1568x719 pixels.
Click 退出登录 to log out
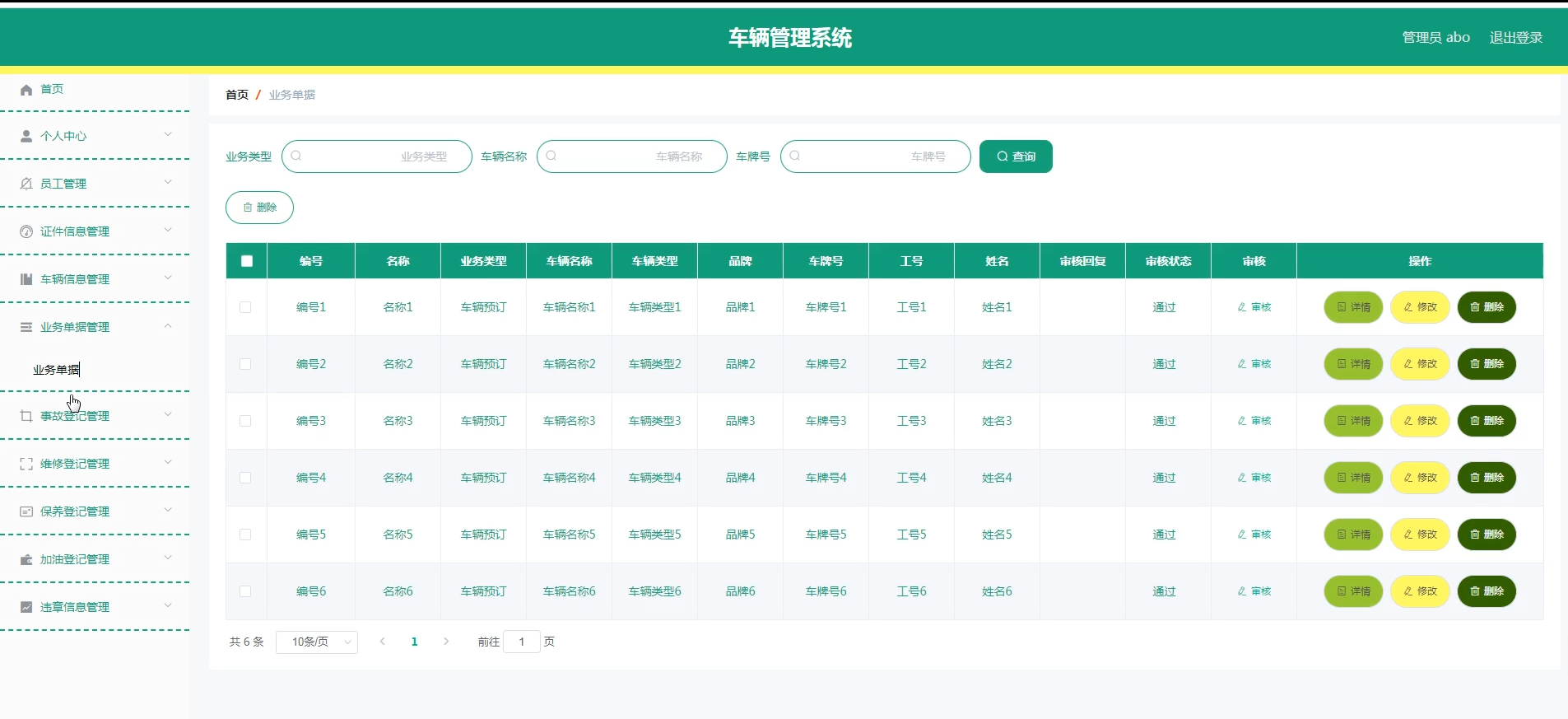pos(1516,37)
